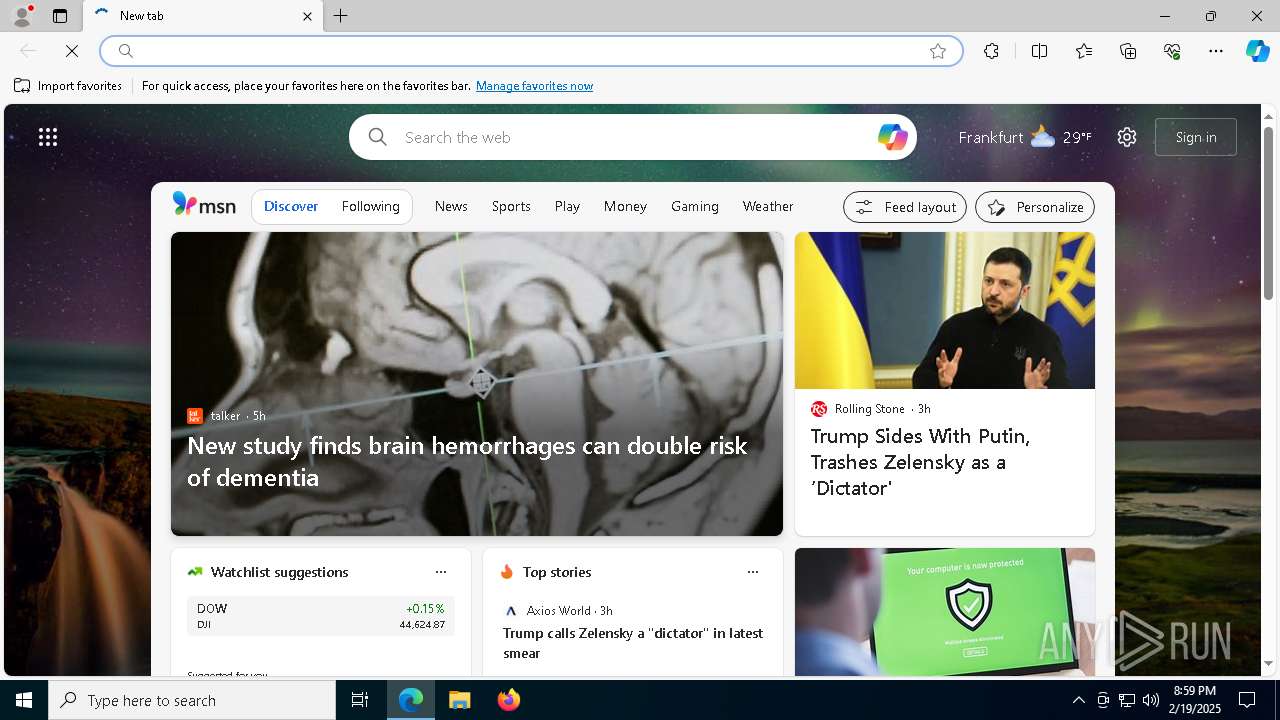This screenshot has height=720, width=1280.
Task: Open the Gaming tab
Action: (x=695, y=206)
